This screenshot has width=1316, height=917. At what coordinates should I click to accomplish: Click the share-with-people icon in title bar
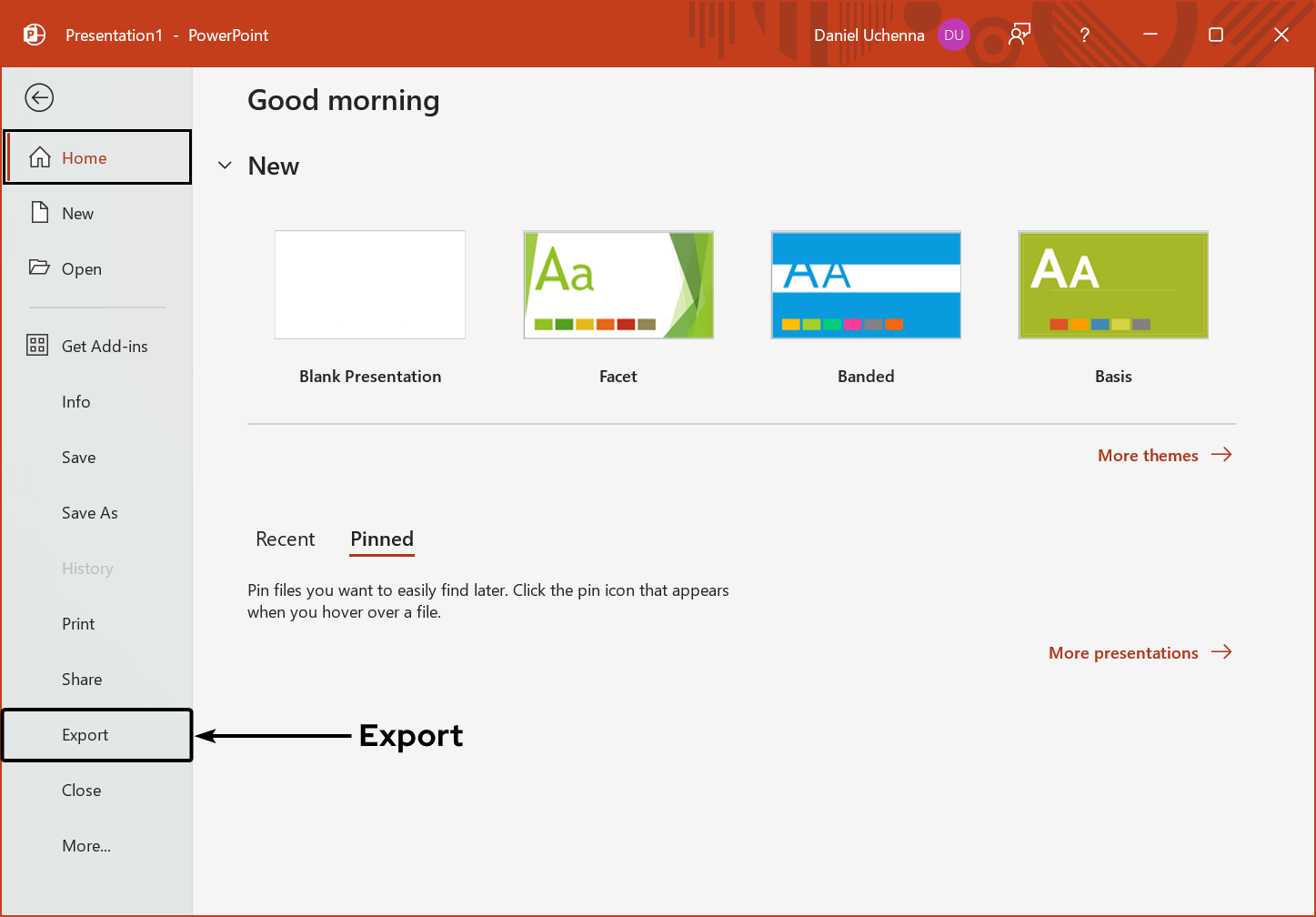tap(1019, 35)
